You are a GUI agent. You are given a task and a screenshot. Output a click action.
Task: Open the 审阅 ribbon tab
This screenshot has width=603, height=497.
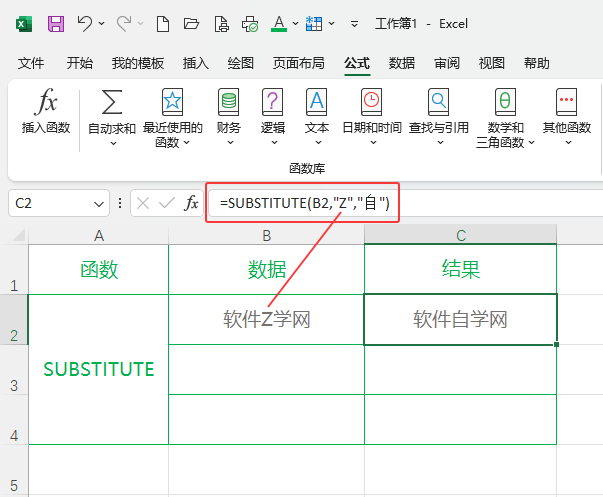(x=447, y=63)
